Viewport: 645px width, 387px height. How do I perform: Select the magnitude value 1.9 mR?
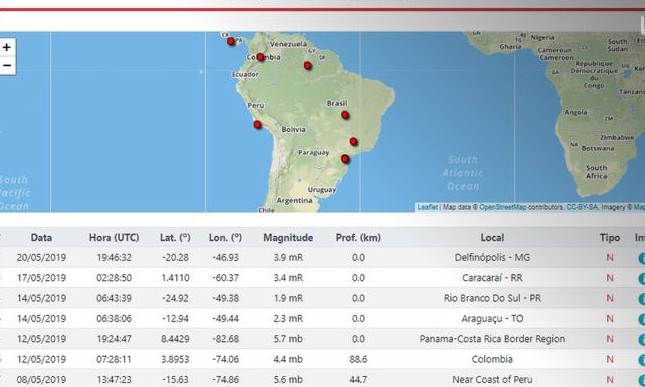(288, 298)
